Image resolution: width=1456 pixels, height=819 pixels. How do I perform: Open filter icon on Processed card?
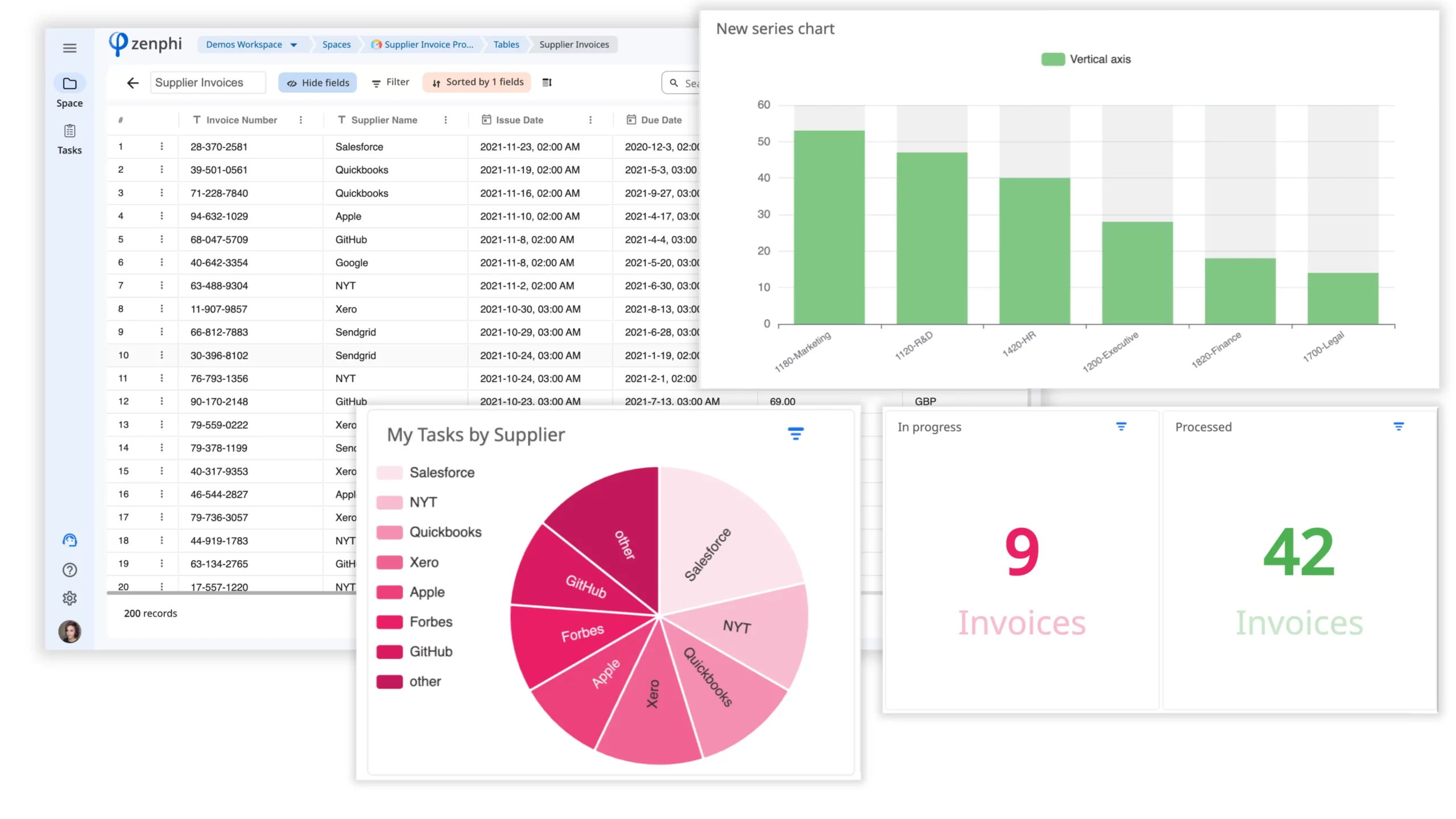pyautogui.click(x=1398, y=426)
